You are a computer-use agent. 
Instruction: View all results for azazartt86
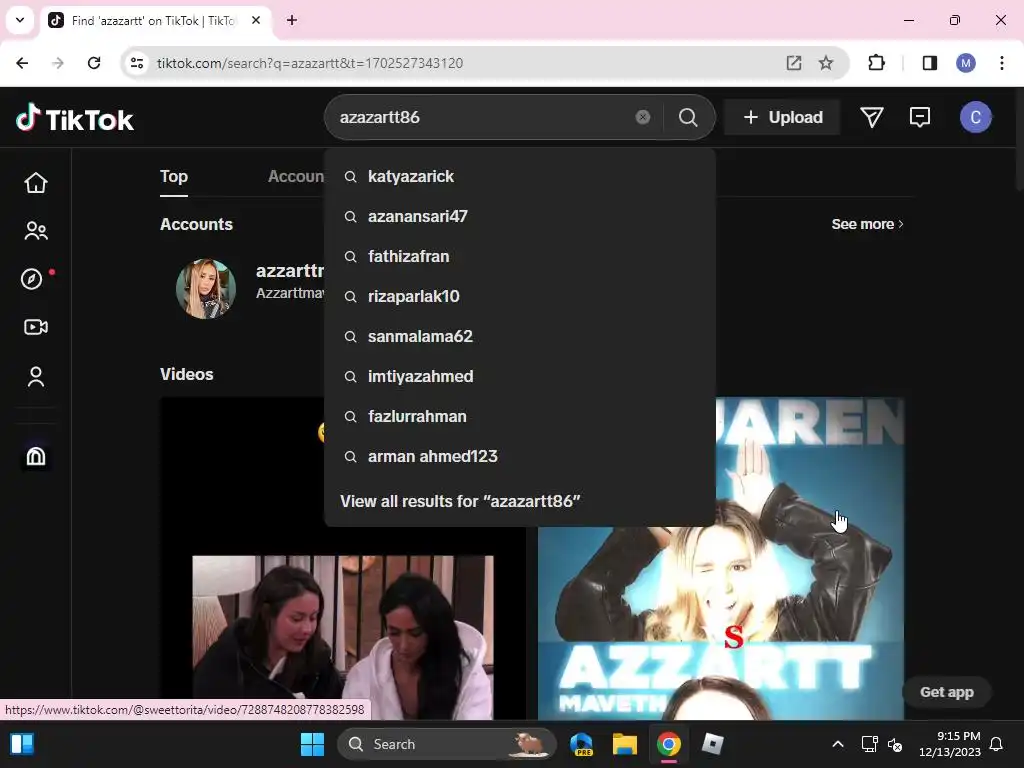[460, 501]
